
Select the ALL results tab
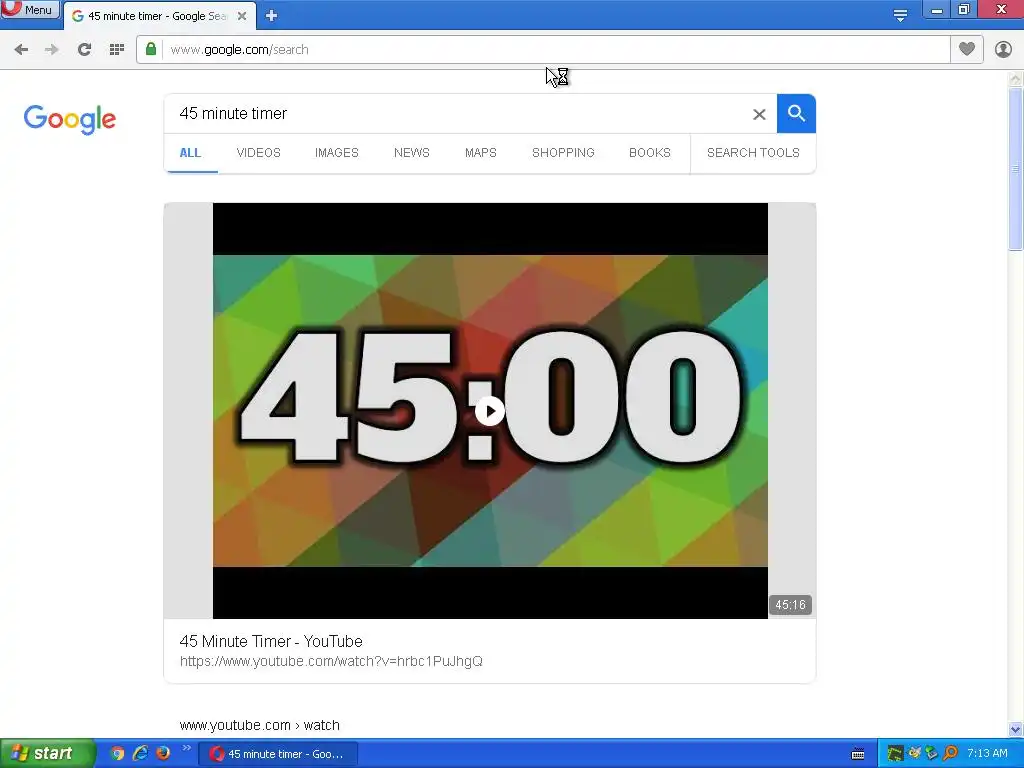(190, 153)
